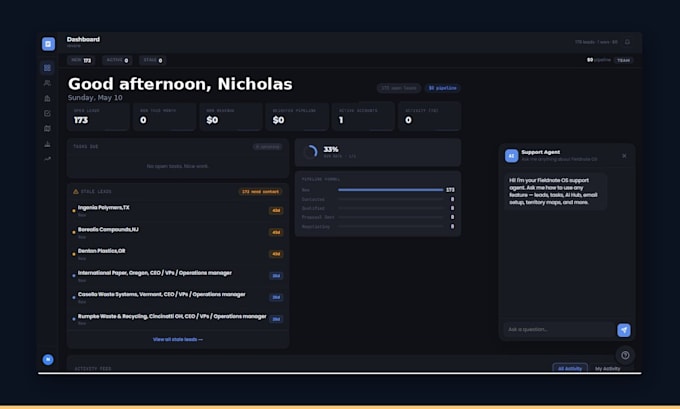Image resolution: width=680 pixels, height=409 pixels.
Task: Open the Ingenia Polymers,TX lead
Action: coord(178,211)
